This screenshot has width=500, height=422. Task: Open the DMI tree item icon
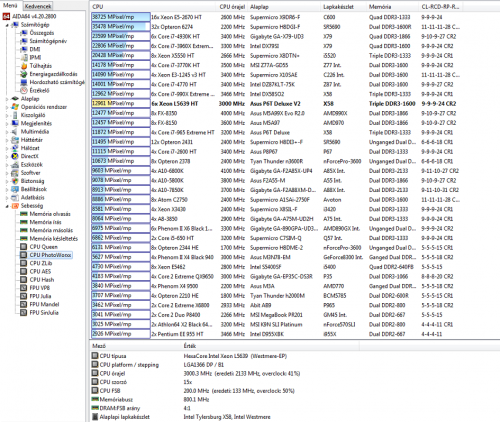click(x=23, y=49)
